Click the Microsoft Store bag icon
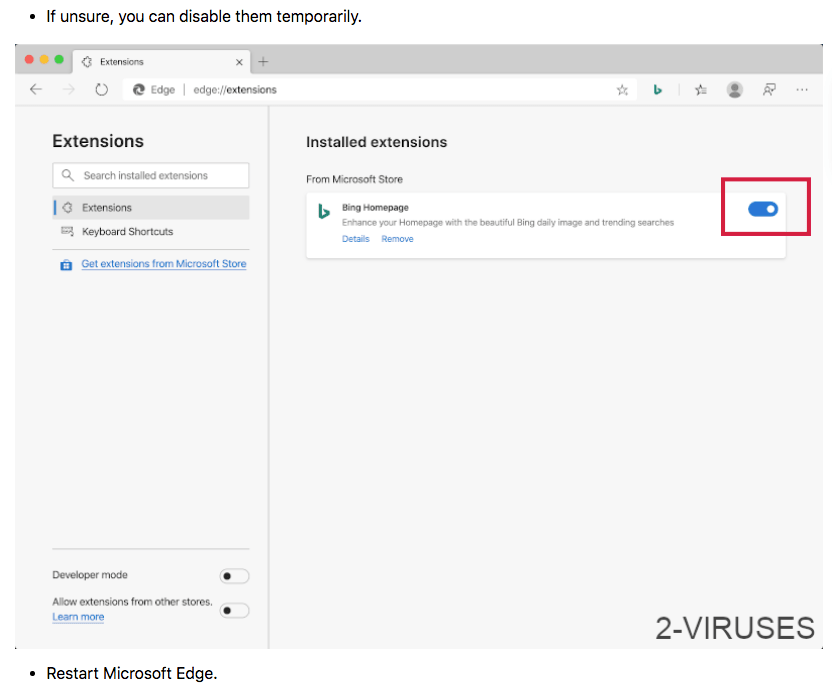 [x=66, y=265]
